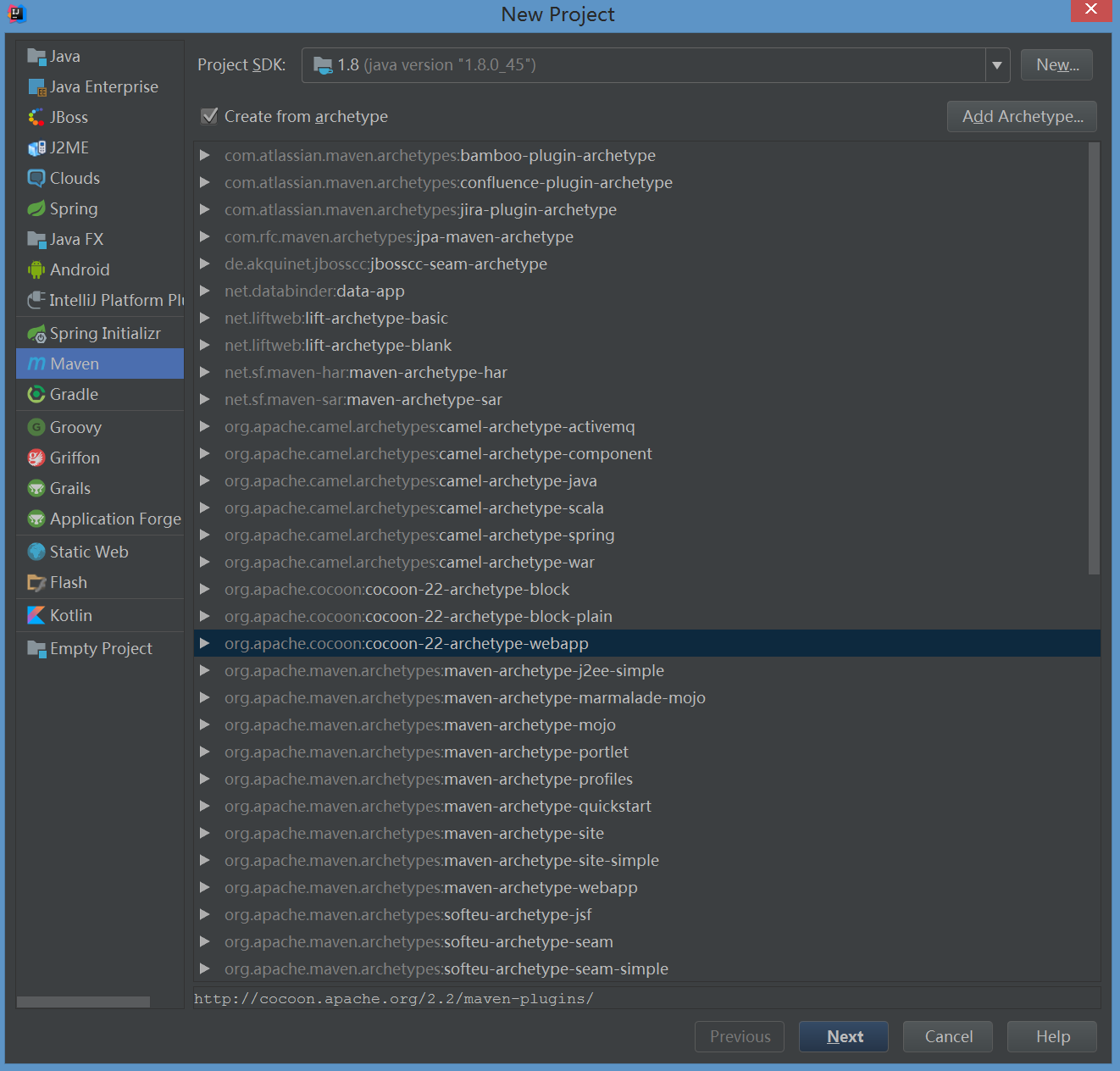This screenshot has width=1120, height=1071.
Task: Open the Project SDK dropdown arrow
Action: 997,65
